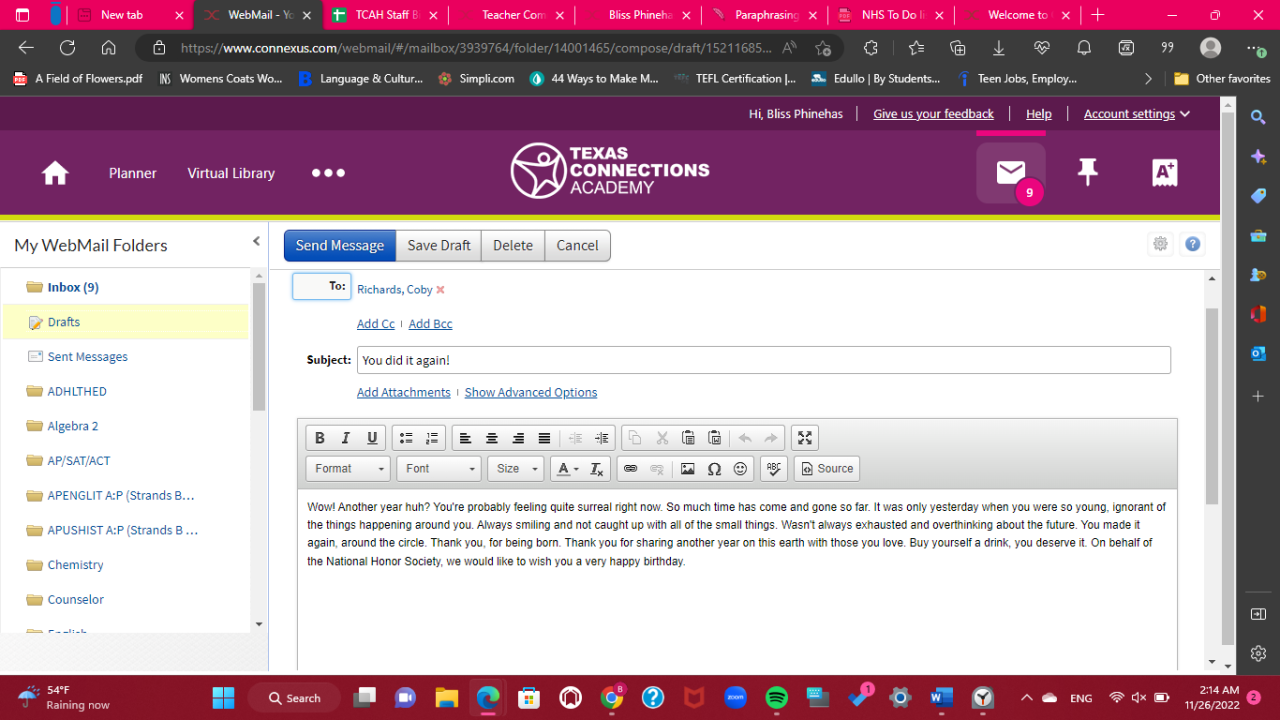The width and height of the screenshot is (1280, 720).
Task: Toggle bold formatting in the editor
Action: click(320, 438)
